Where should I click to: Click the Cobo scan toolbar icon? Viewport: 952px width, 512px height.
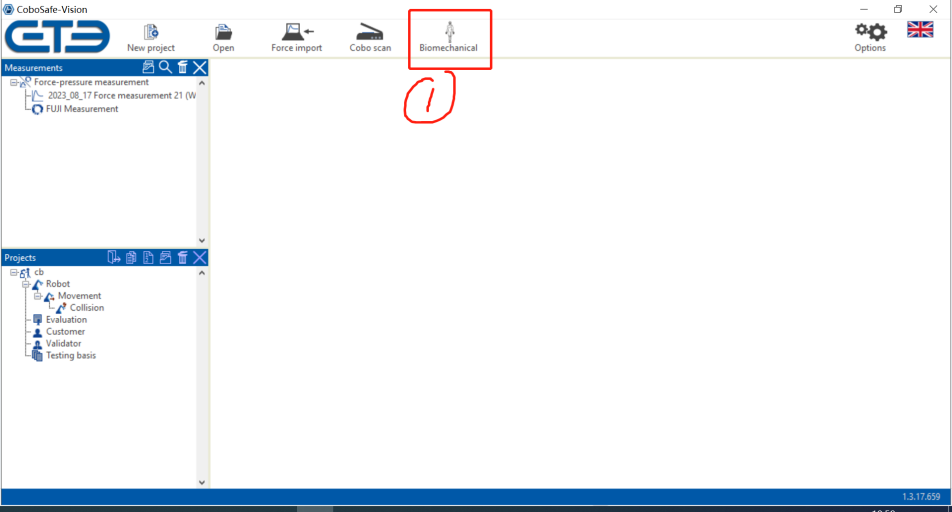[370, 37]
